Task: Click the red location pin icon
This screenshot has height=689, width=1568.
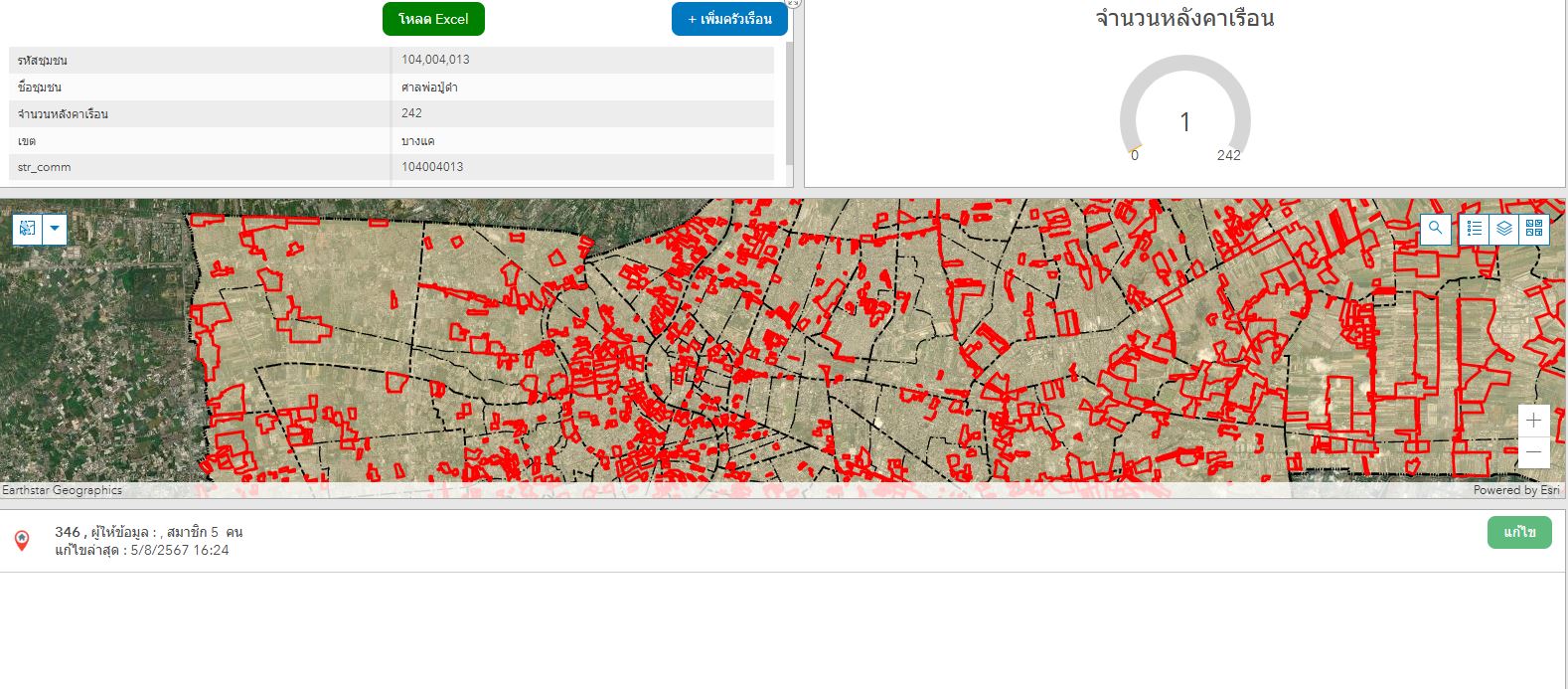Action: coord(22,540)
